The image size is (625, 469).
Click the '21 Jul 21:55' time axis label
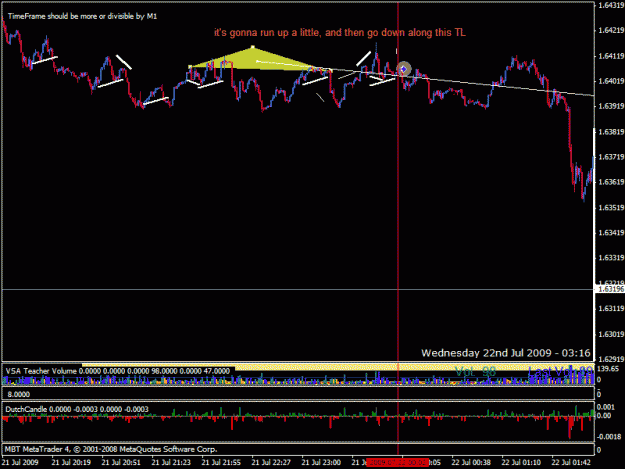point(221,463)
